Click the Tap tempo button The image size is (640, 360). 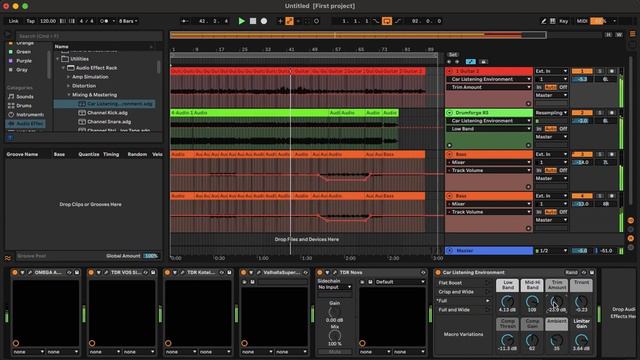(x=31, y=21)
